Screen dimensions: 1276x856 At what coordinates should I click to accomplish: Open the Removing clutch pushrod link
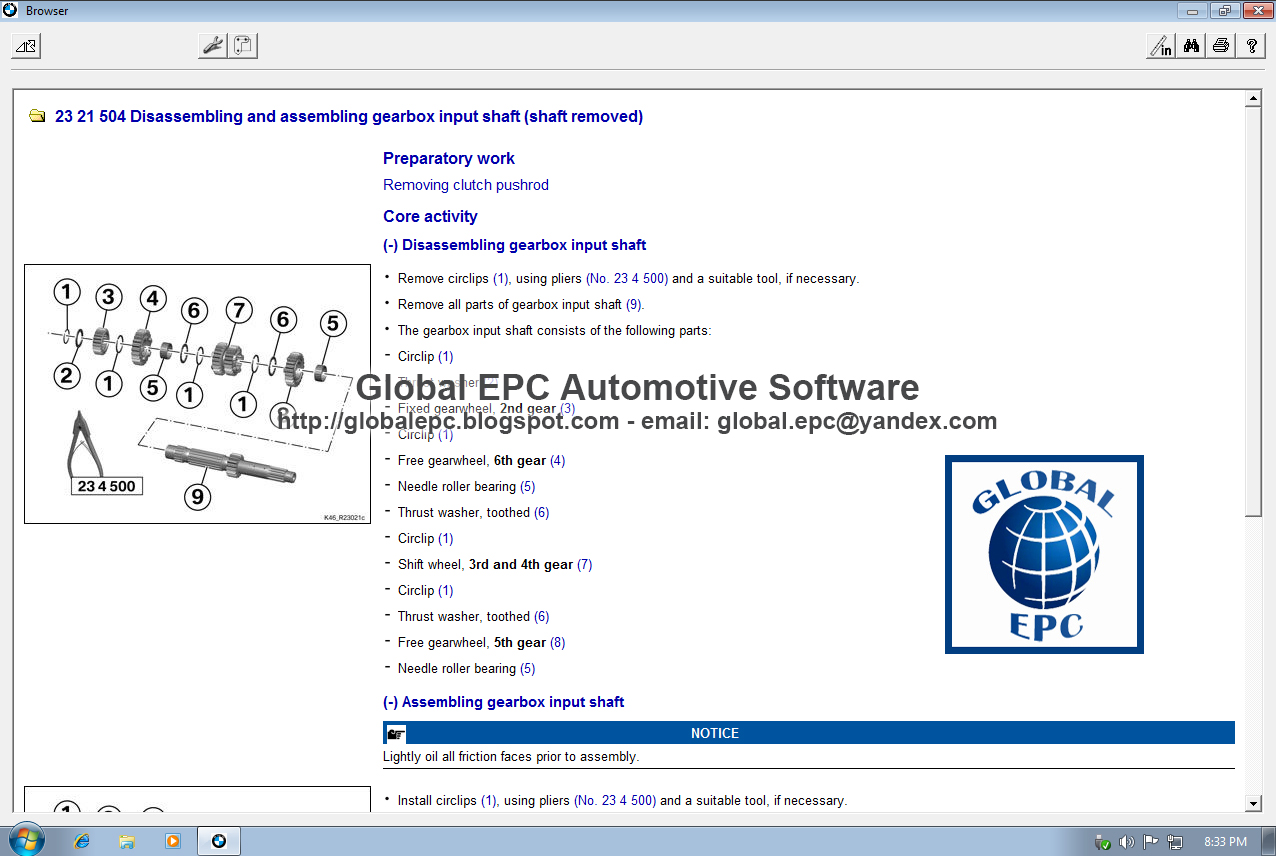(x=466, y=184)
